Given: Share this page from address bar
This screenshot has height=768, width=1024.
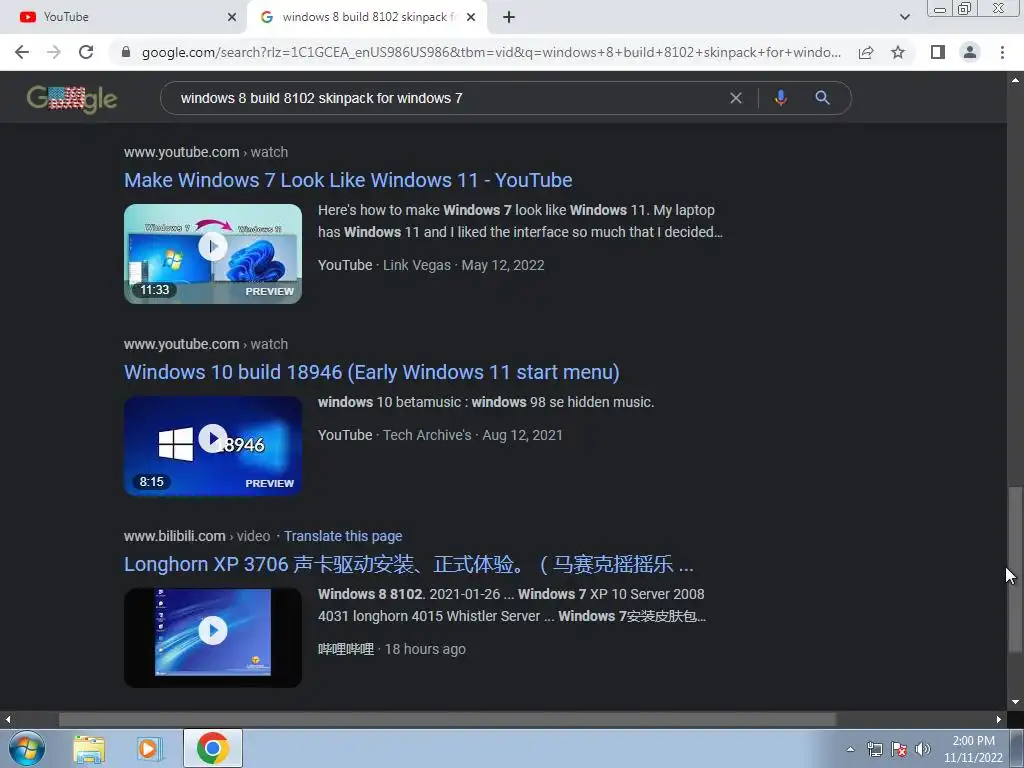Looking at the screenshot, I should (x=866, y=52).
